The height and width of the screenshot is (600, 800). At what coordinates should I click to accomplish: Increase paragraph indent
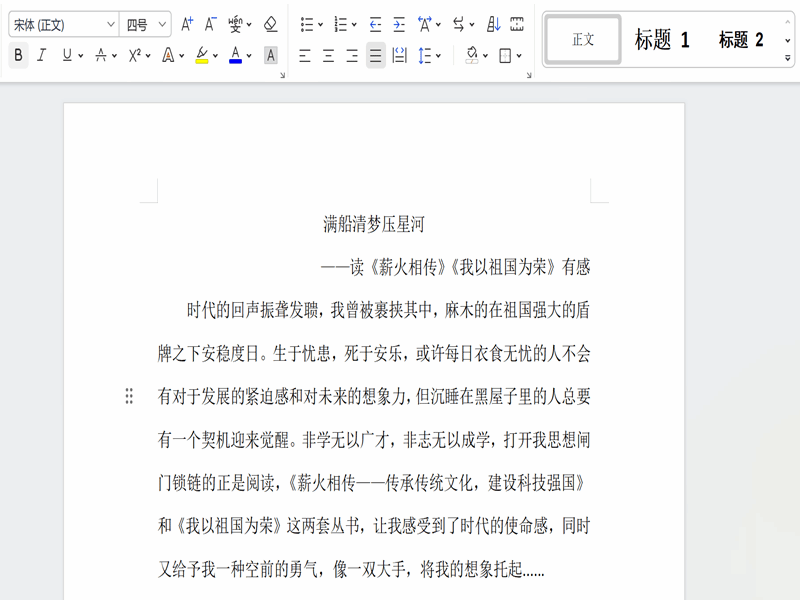click(x=399, y=24)
